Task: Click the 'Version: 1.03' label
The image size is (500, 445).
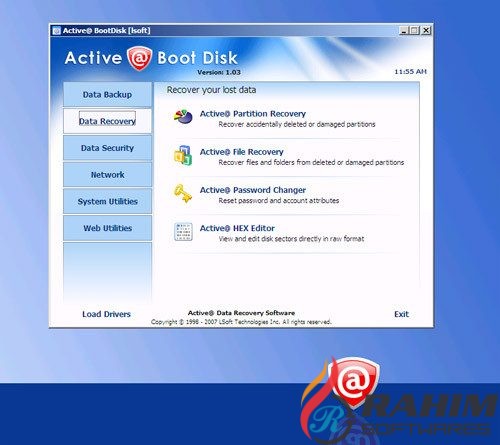Action: [x=219, y=72]
